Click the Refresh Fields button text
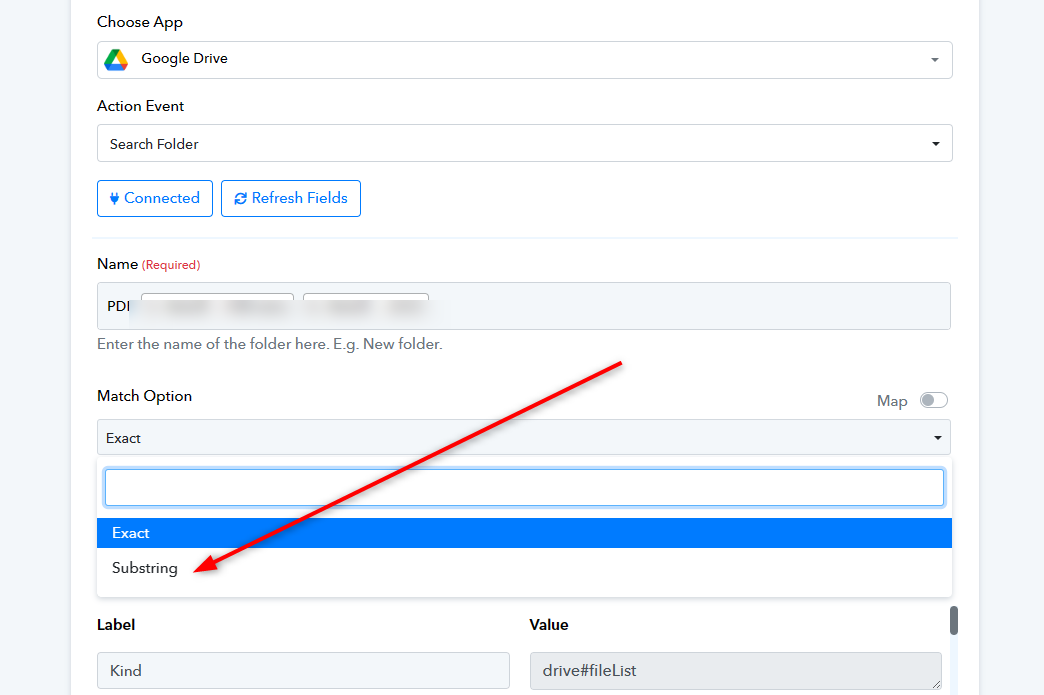 299,198
